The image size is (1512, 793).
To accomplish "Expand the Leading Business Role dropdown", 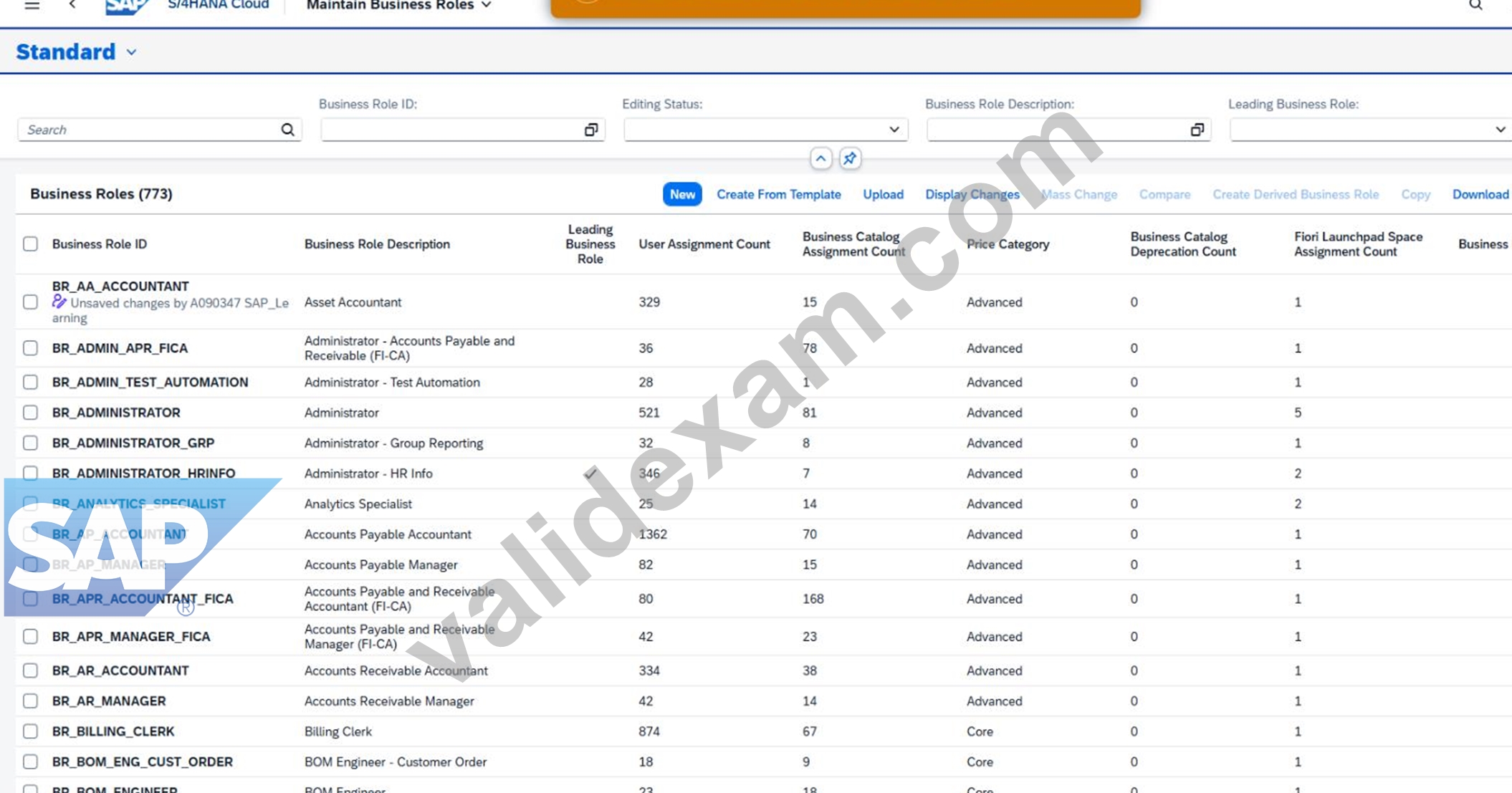I will (x=1500, y=130).
